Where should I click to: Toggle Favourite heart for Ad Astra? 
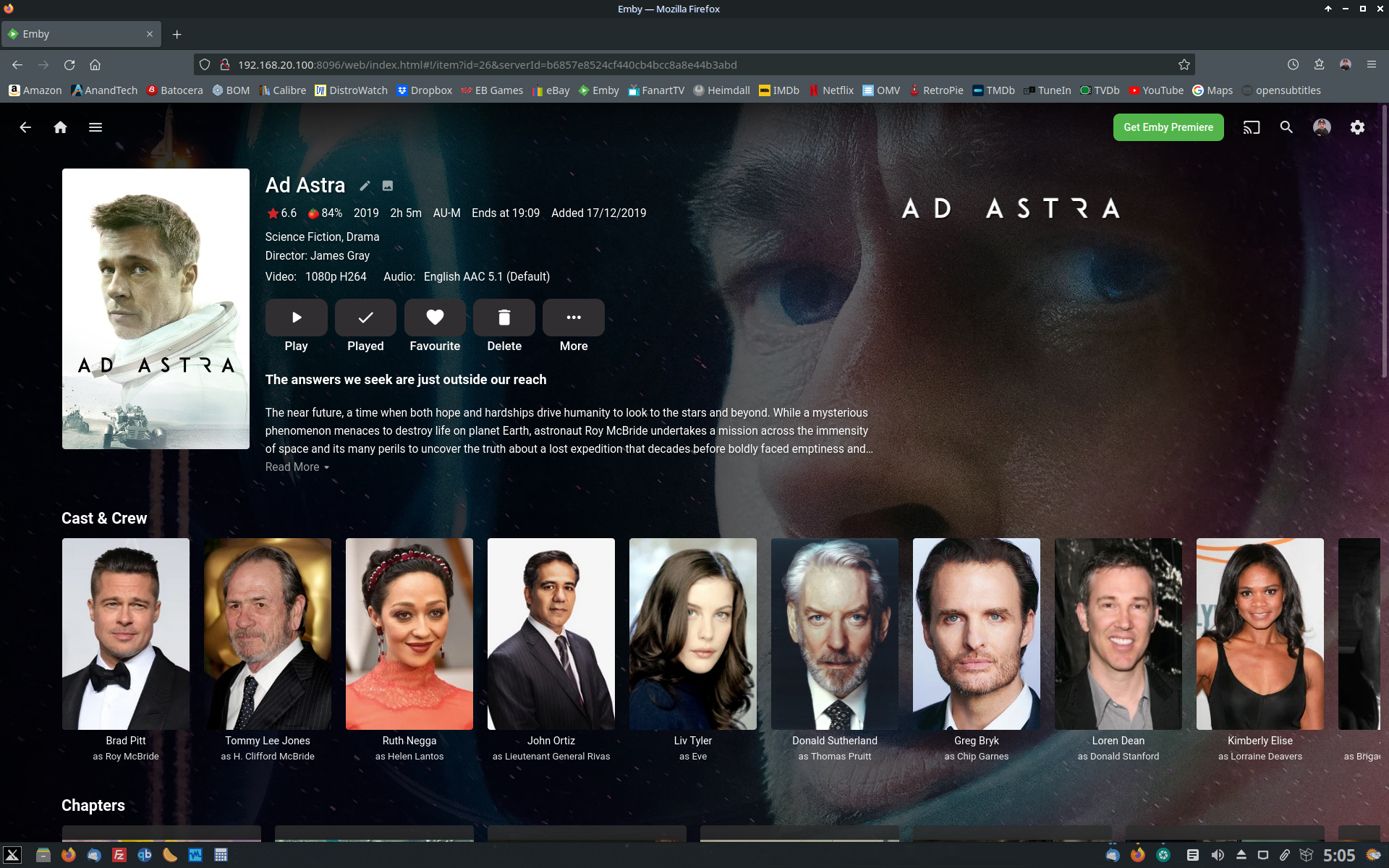[x=435, y=318]
